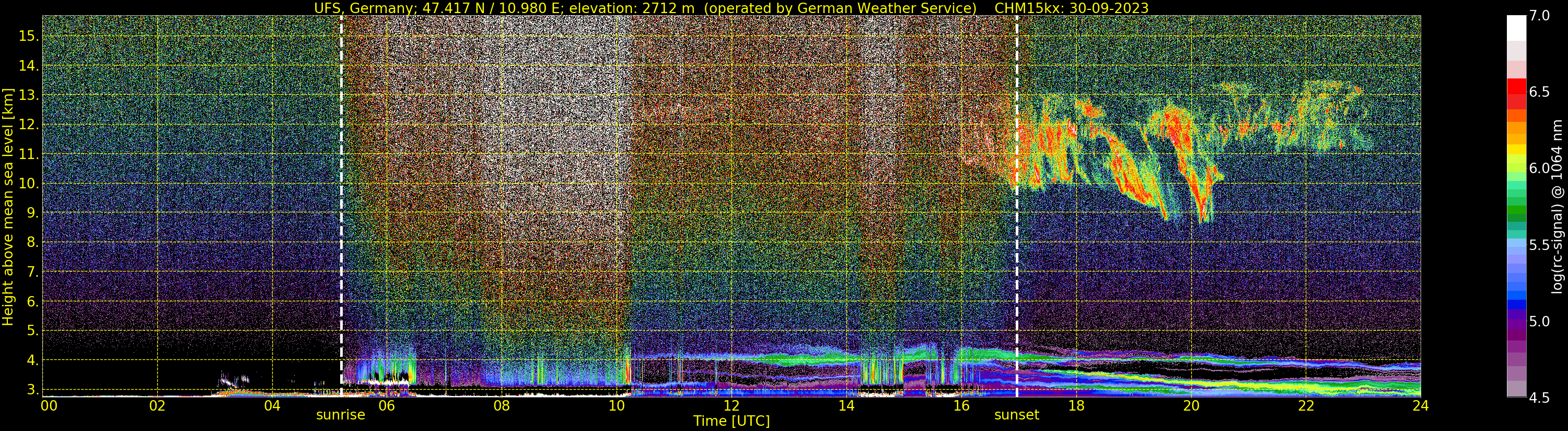This screenshot has height=431, width=1568.
Task: Click the 14. height tick label
Action: pos(29,66)
